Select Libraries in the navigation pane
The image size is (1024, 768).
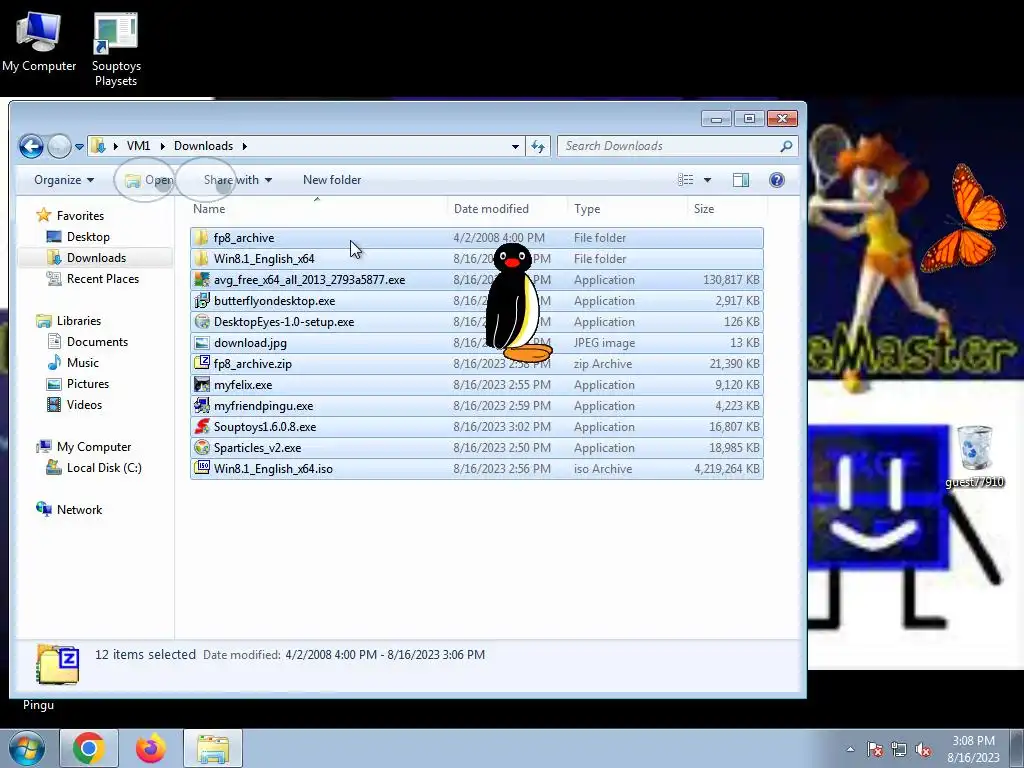coord(78,321)
